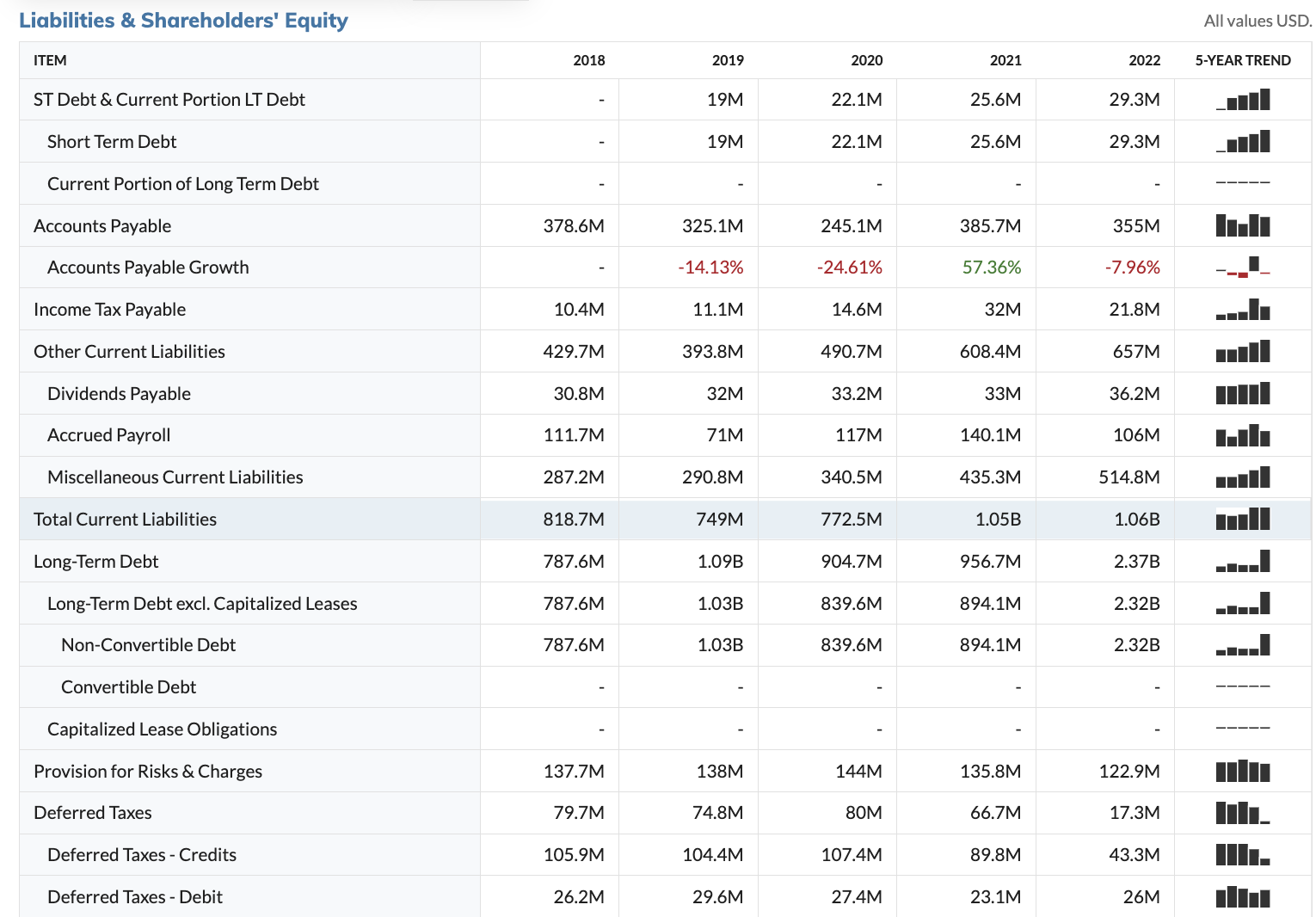Image resolution: width=1316 pixels, height=917 pixels.
Task: Select the Income Tax Payable row label
Action: (x=109, y=310)
